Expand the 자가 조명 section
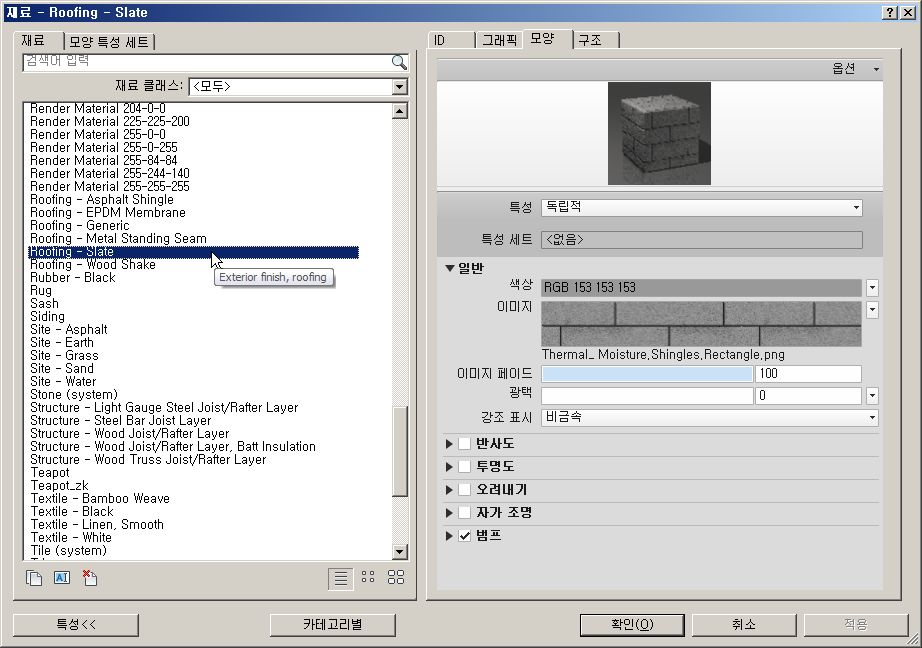The height and width of the screenshot is (648, 922). point(449,512)
